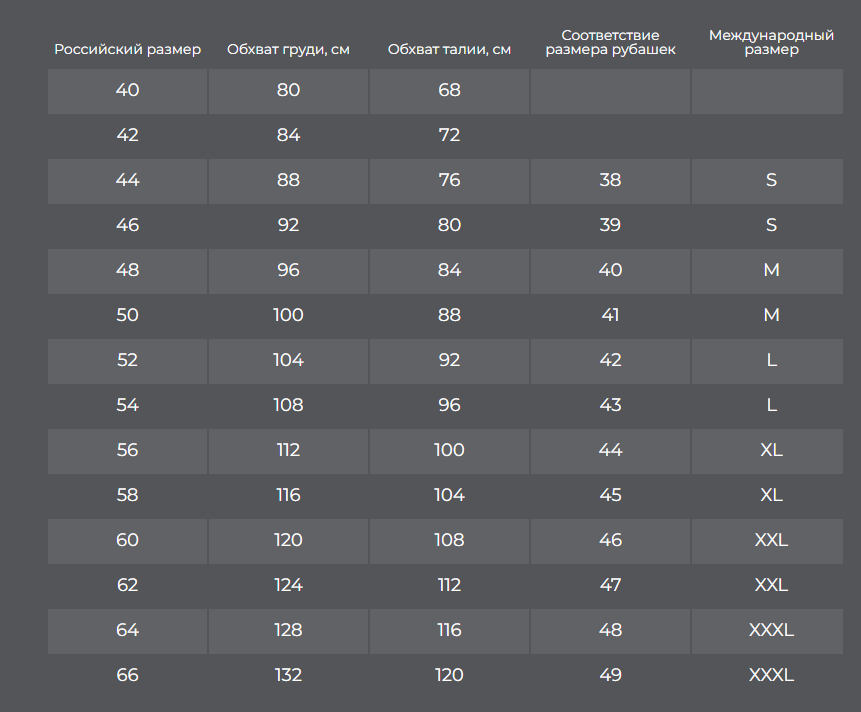Click chest girth value 124

click(288, 586)
